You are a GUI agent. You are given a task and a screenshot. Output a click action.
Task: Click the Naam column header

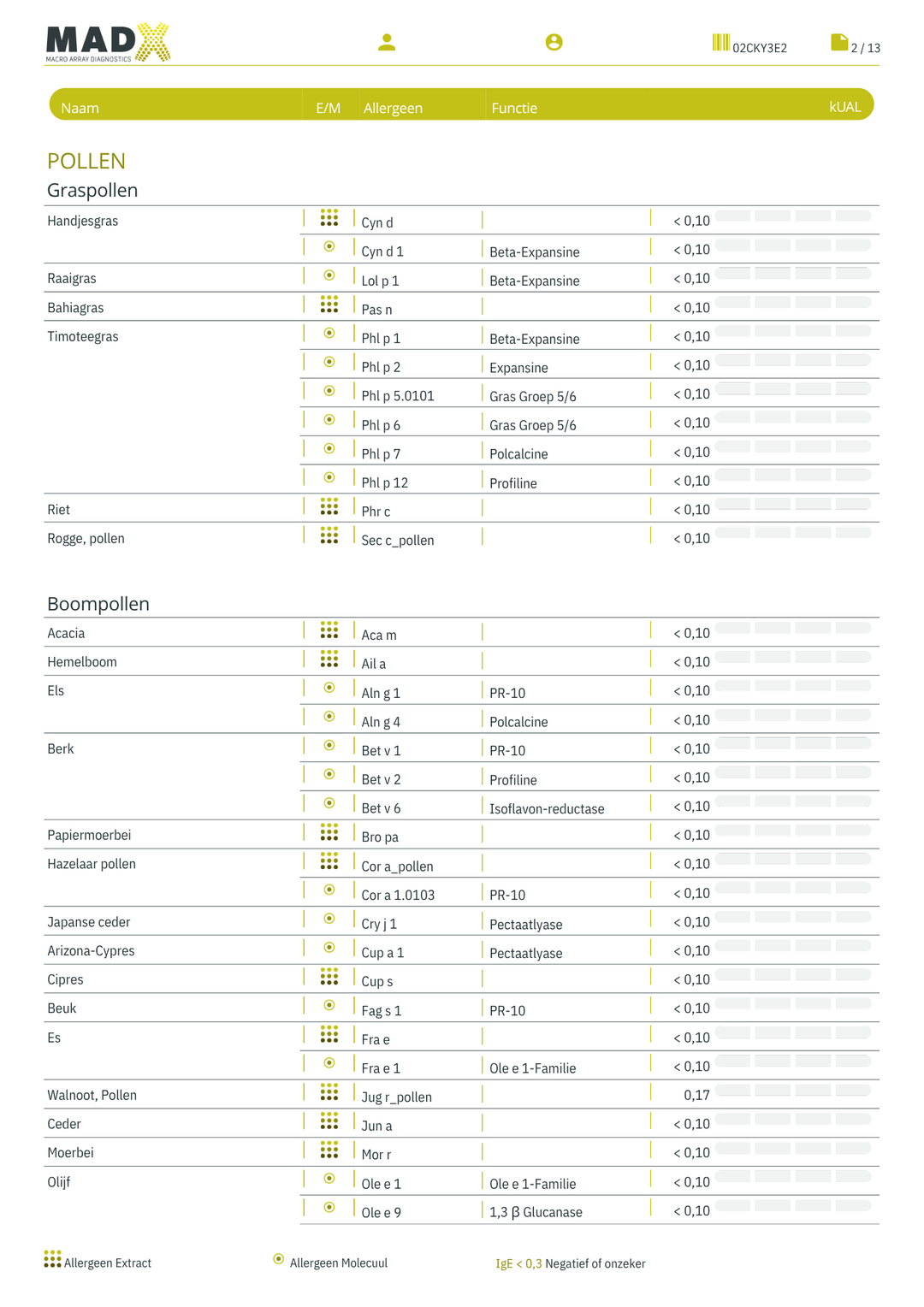pyautogui.click(x=80, y=108)
